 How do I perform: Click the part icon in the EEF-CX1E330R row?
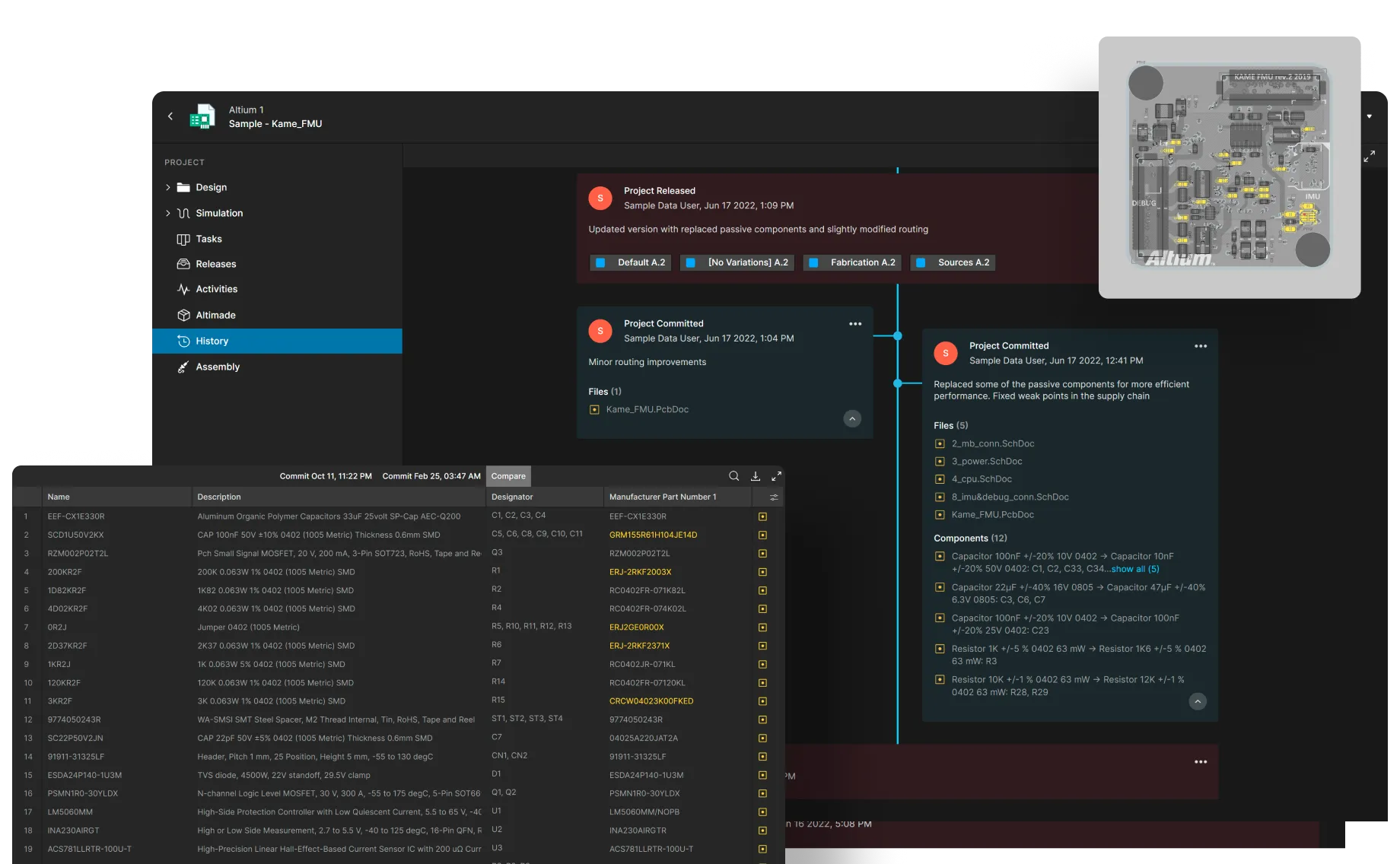tap(762, 517)
